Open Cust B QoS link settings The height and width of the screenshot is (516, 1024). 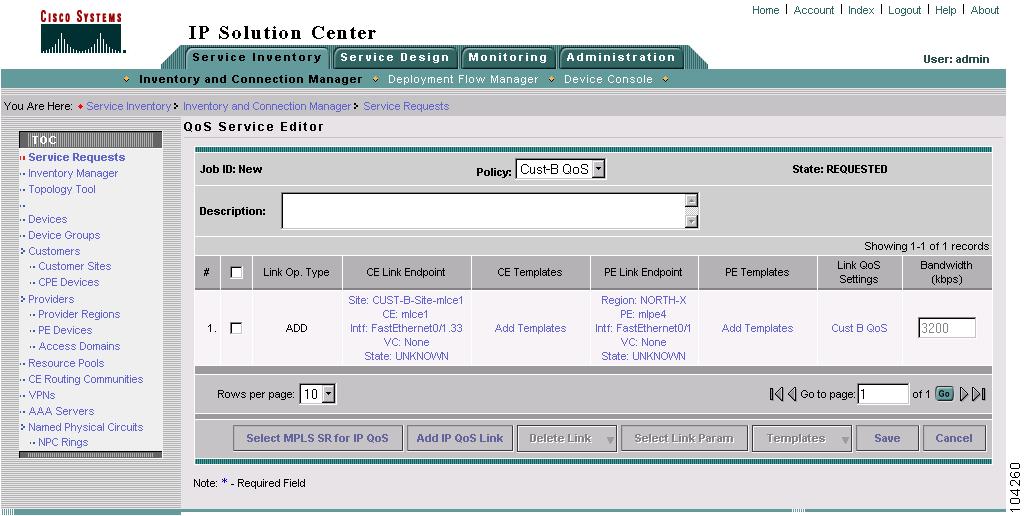859,328
